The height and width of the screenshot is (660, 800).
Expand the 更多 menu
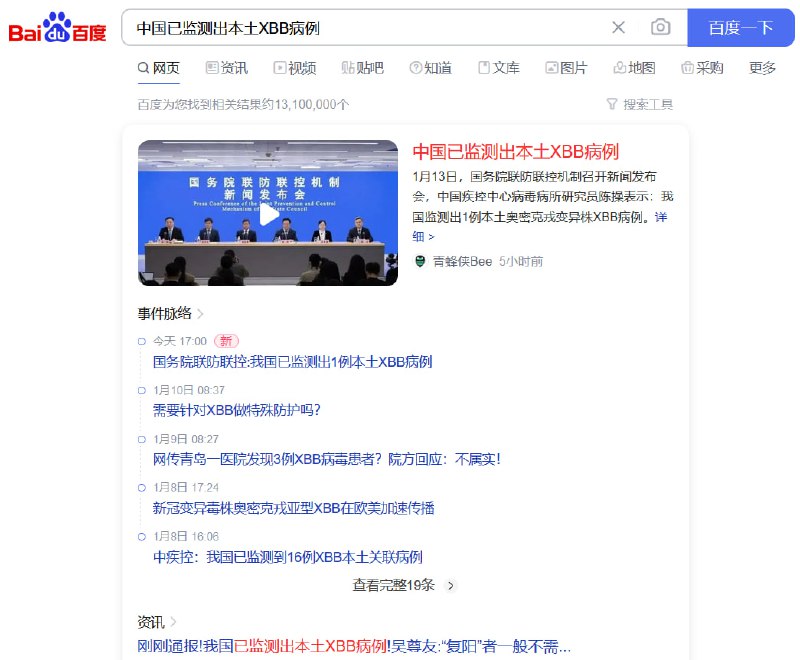click(762, 68)
